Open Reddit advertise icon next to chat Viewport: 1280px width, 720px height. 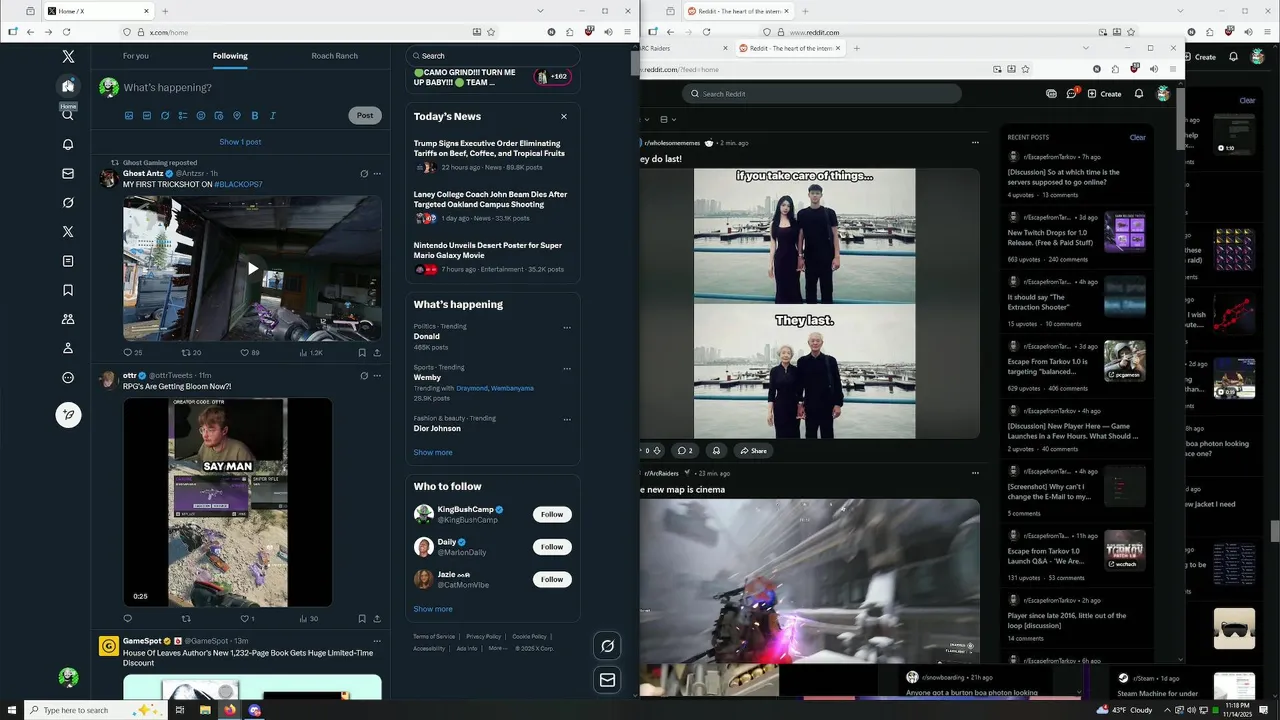click(x=1051, y=93)
